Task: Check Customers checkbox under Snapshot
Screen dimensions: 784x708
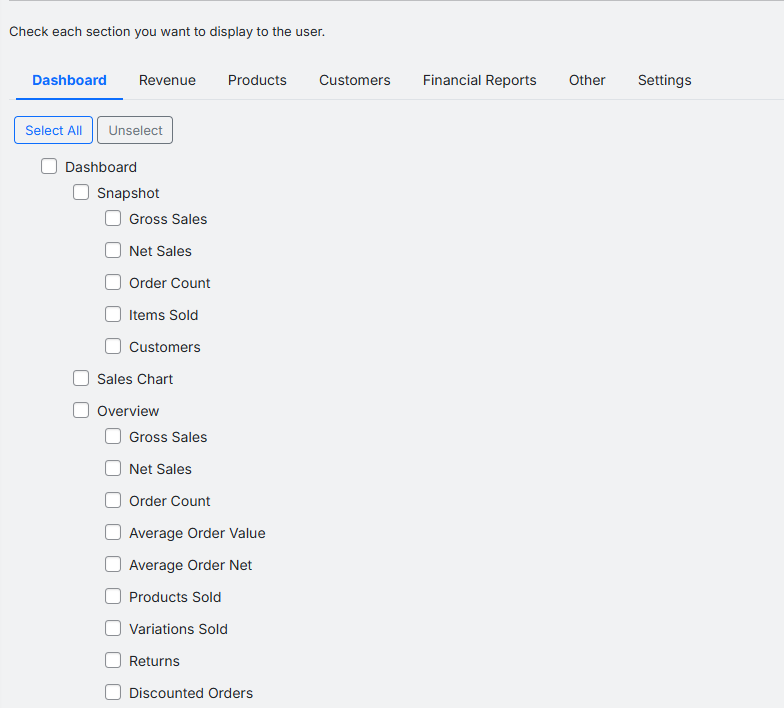Action: click(x=113, y=347)
